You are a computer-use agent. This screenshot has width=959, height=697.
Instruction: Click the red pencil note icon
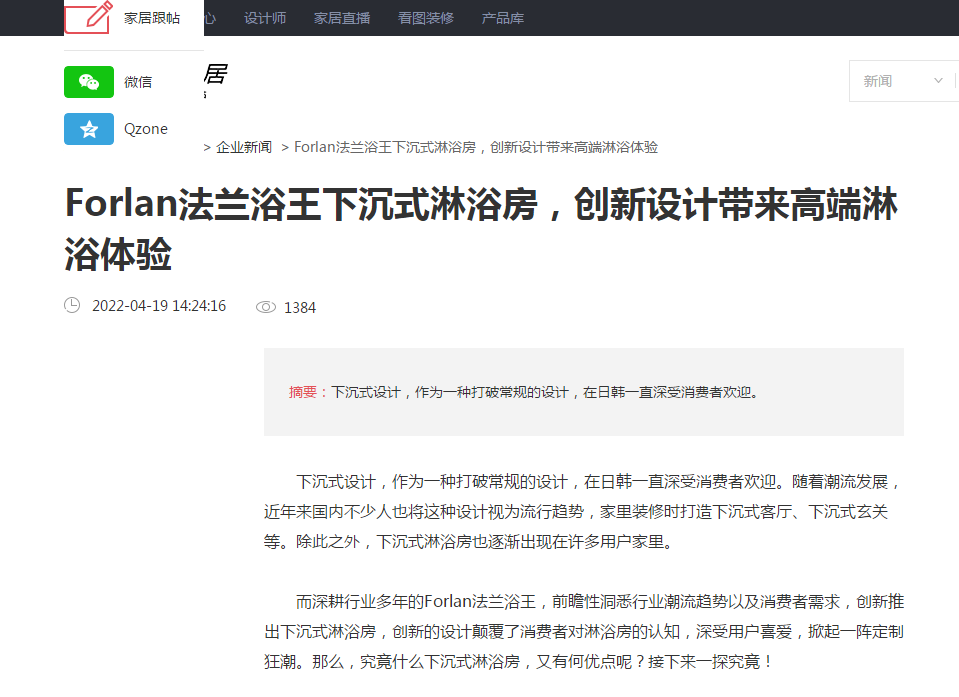pyautogui.click(x=89, y=17)
